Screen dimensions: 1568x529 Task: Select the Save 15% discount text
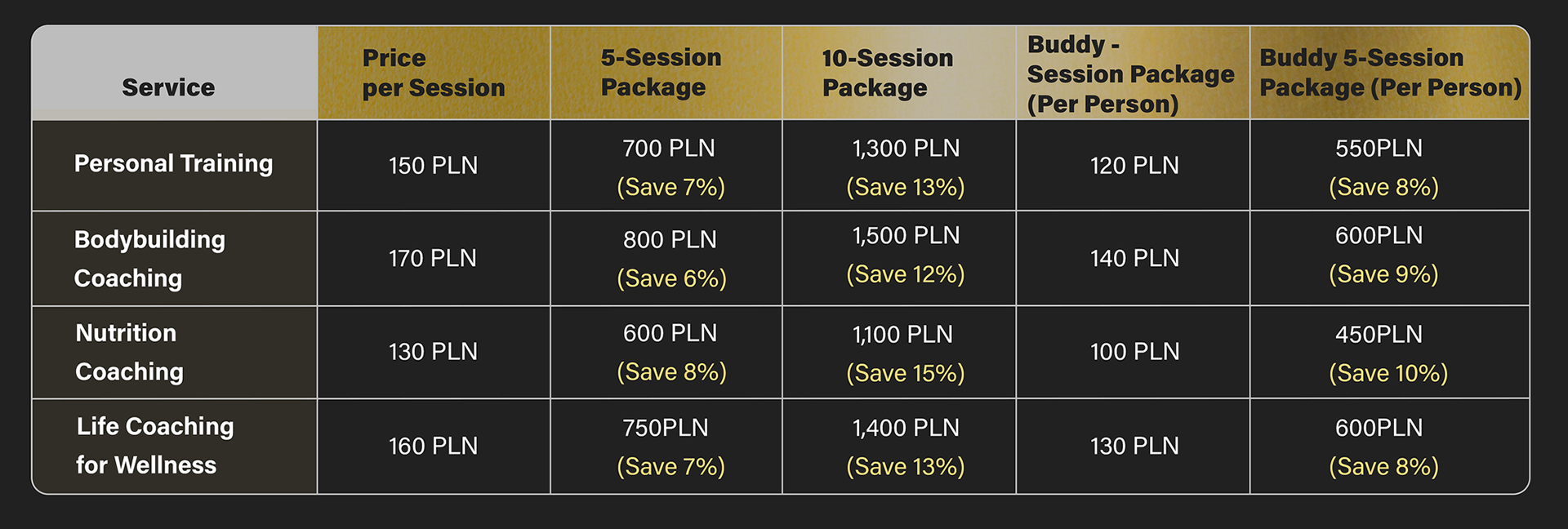(x=906, y=373)
